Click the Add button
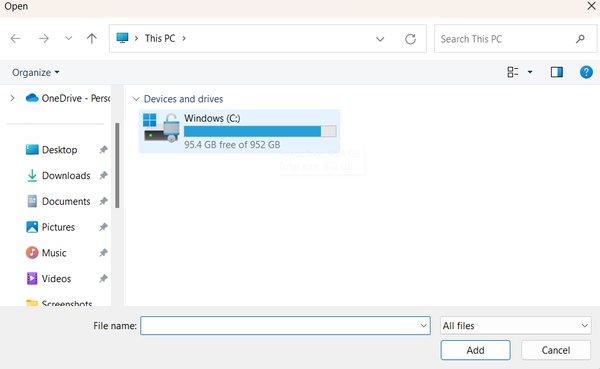This screenshot has height=369, width=600. click(475, 350)
